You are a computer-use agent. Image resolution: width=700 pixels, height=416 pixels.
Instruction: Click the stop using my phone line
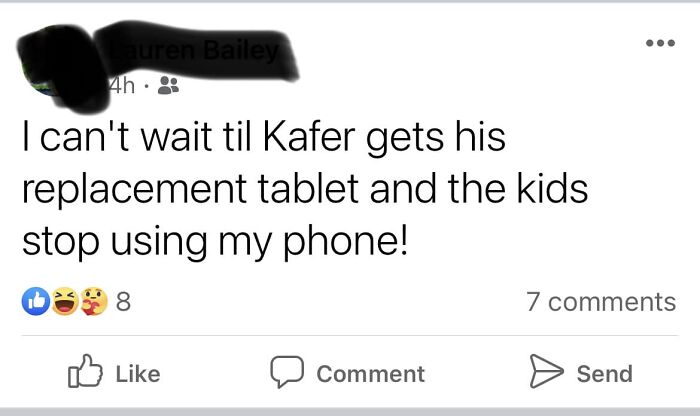[x=215, y=241]
